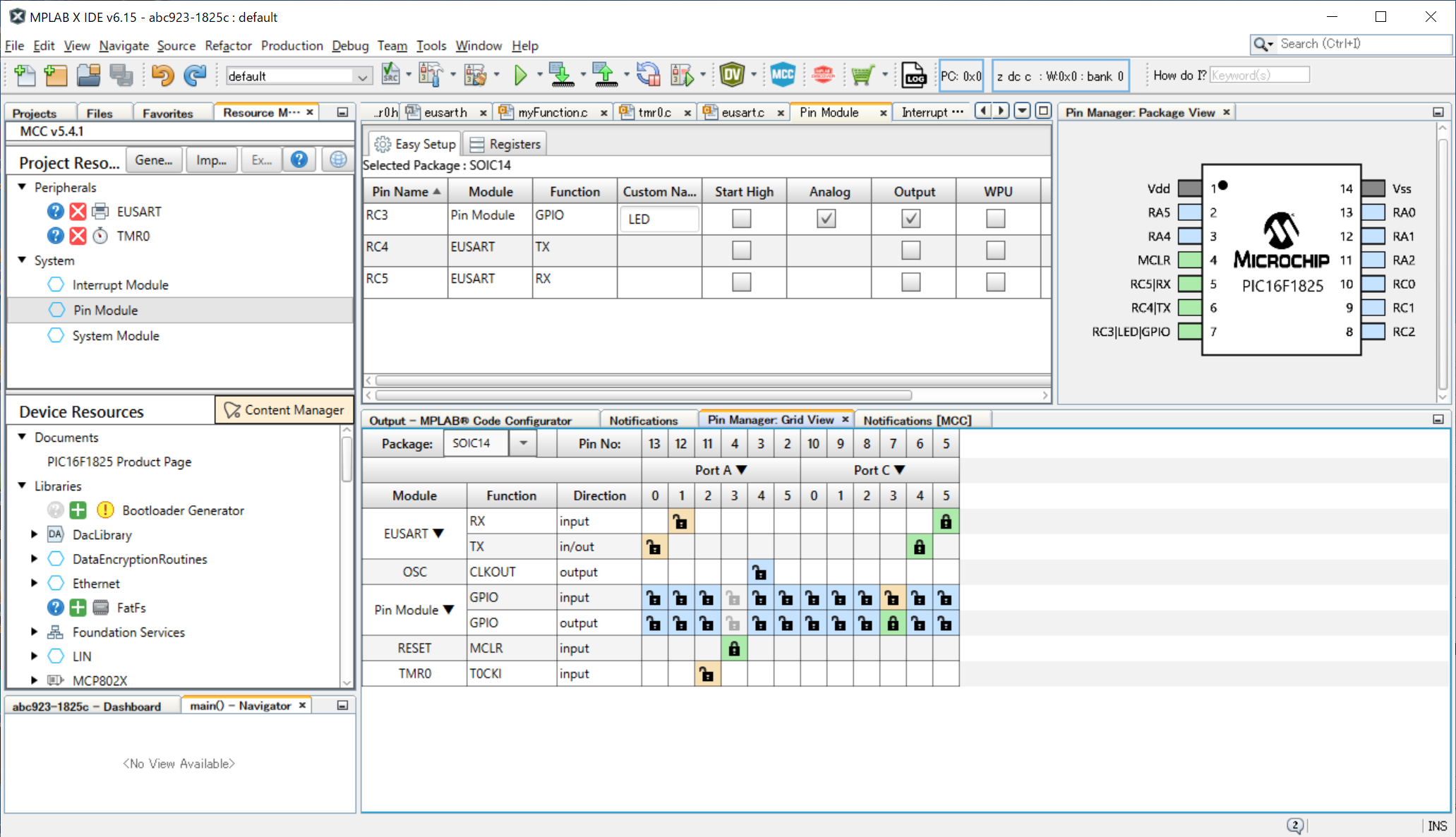Click the RC3 pin box in package view
This screenshot has height=837, width=1456.
(x=1189, y=332)
